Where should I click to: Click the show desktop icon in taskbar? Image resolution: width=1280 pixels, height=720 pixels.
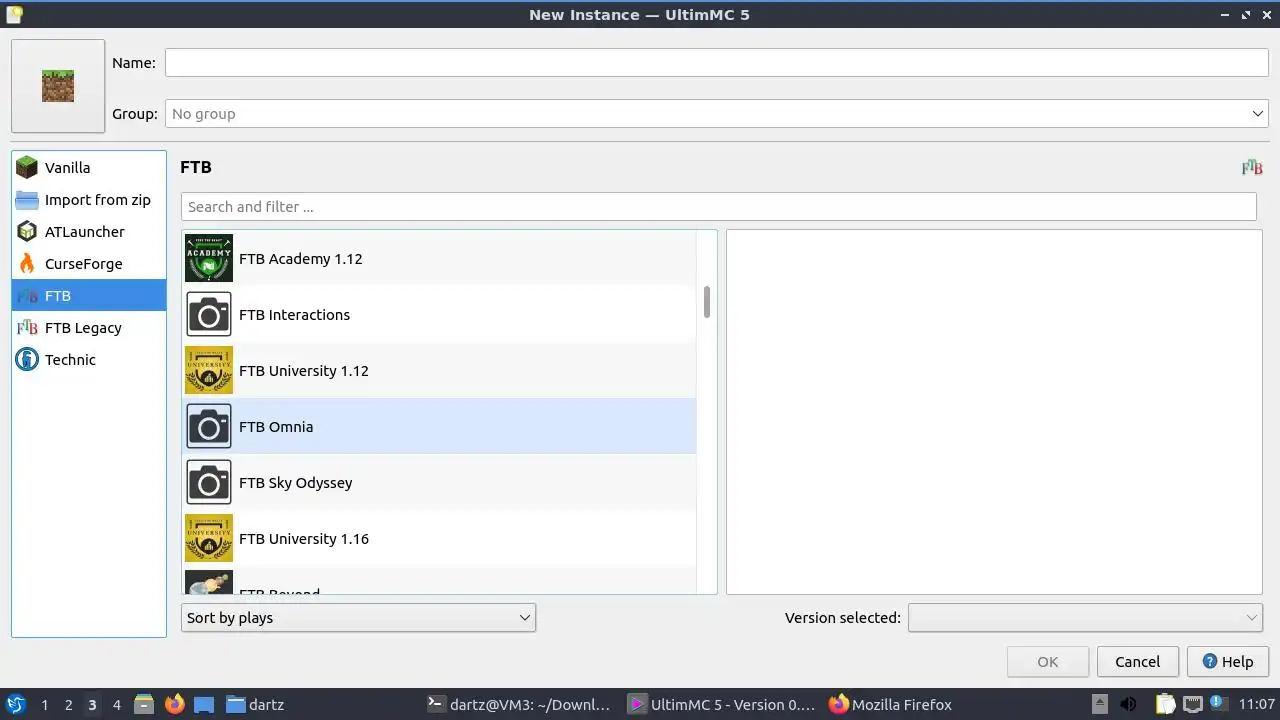[204, 705]
